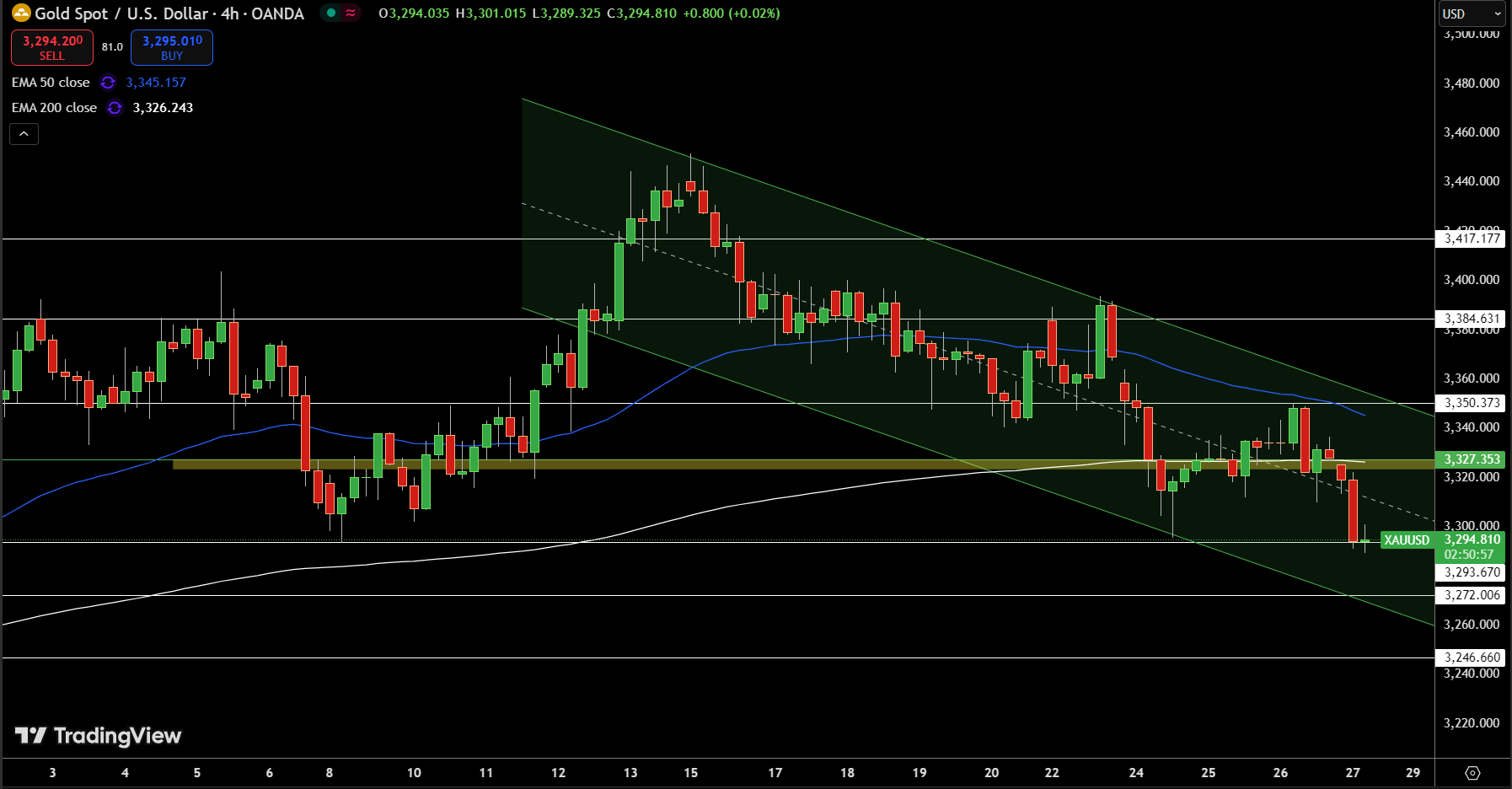Click the 3,384.631 price level label

click(x=1471, y=319)
